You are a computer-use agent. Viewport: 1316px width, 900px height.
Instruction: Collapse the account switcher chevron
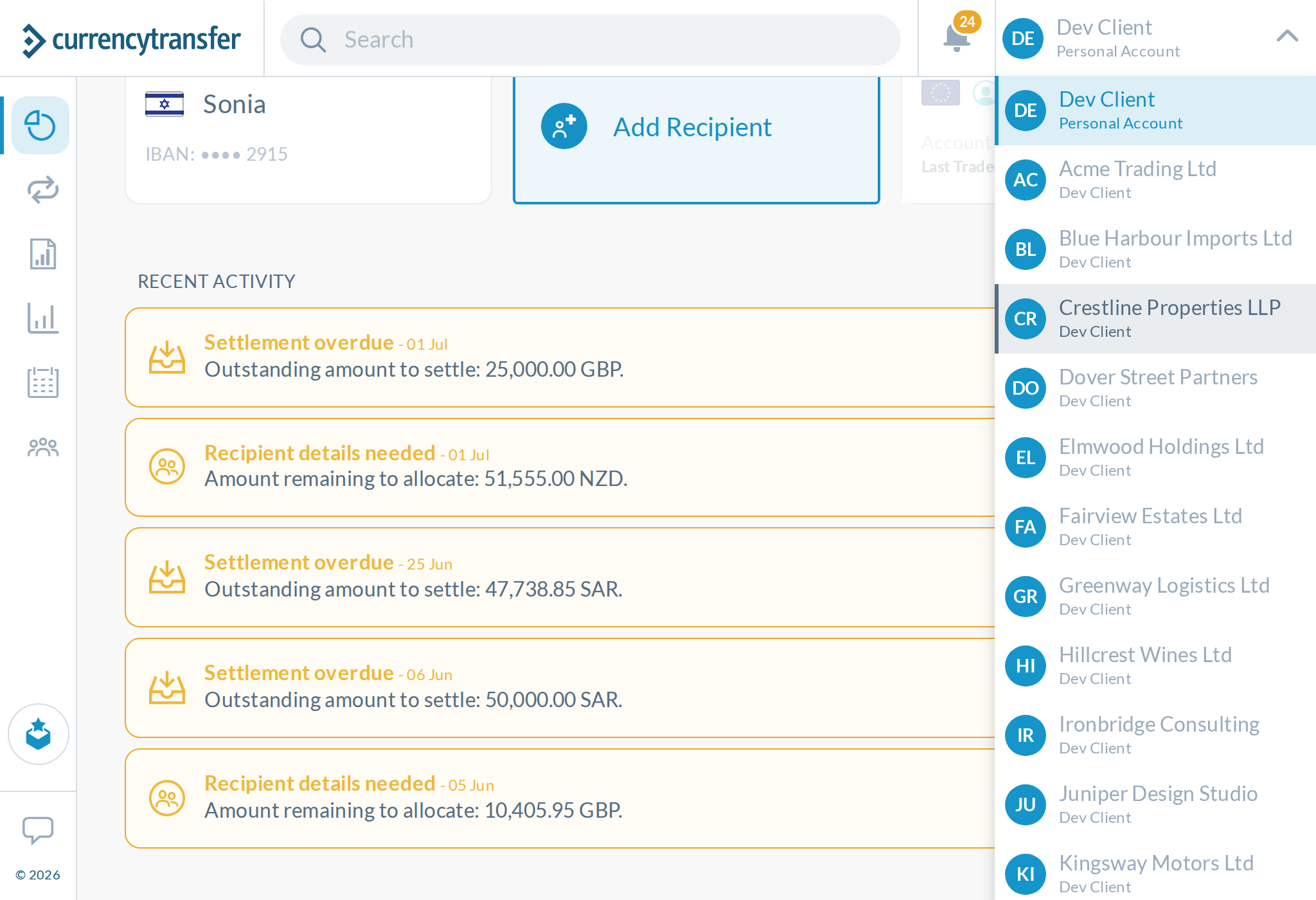tap(1287, 36)
